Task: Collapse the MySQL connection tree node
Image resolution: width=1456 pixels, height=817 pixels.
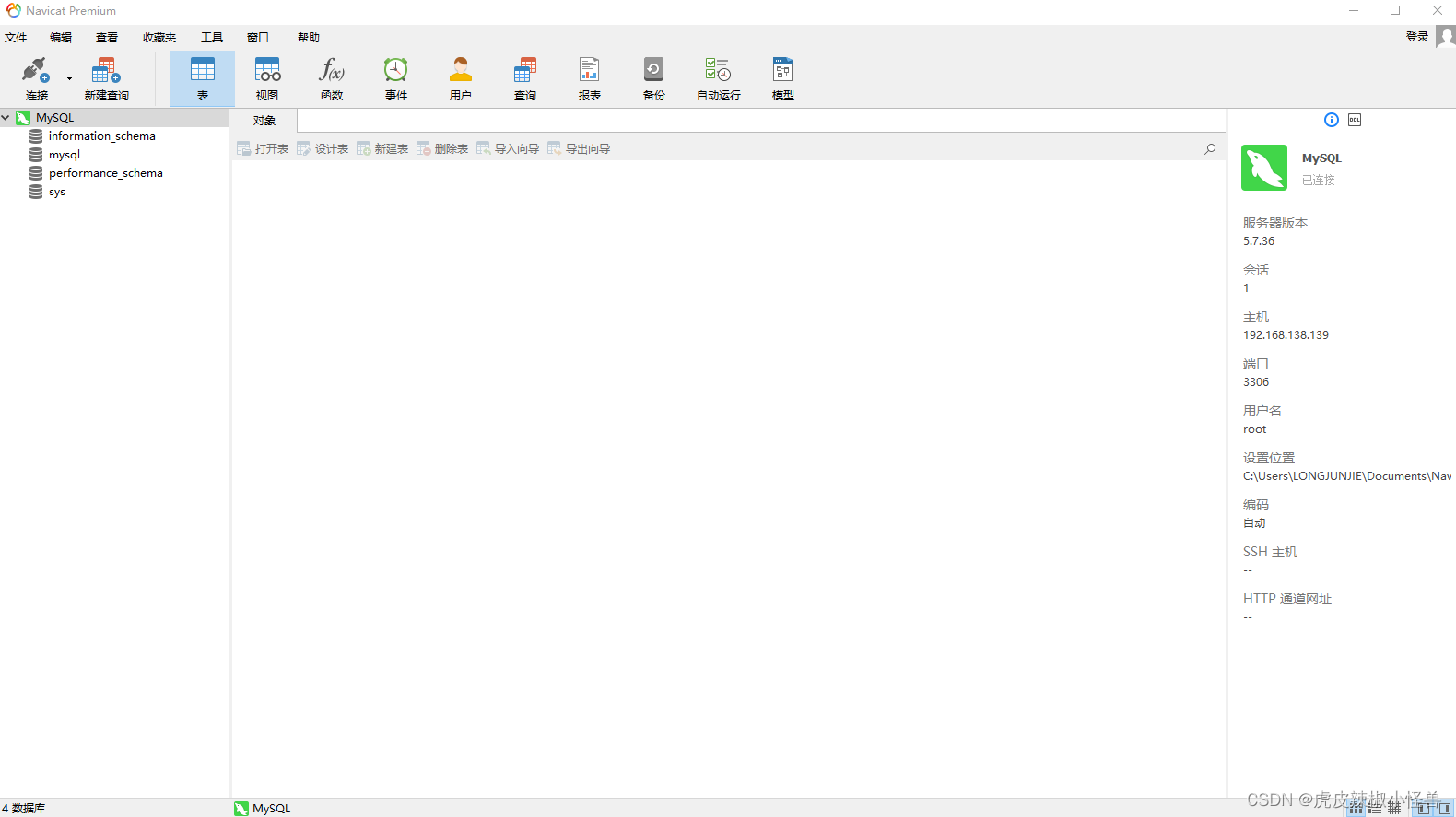Action: [x=6, y=118]
